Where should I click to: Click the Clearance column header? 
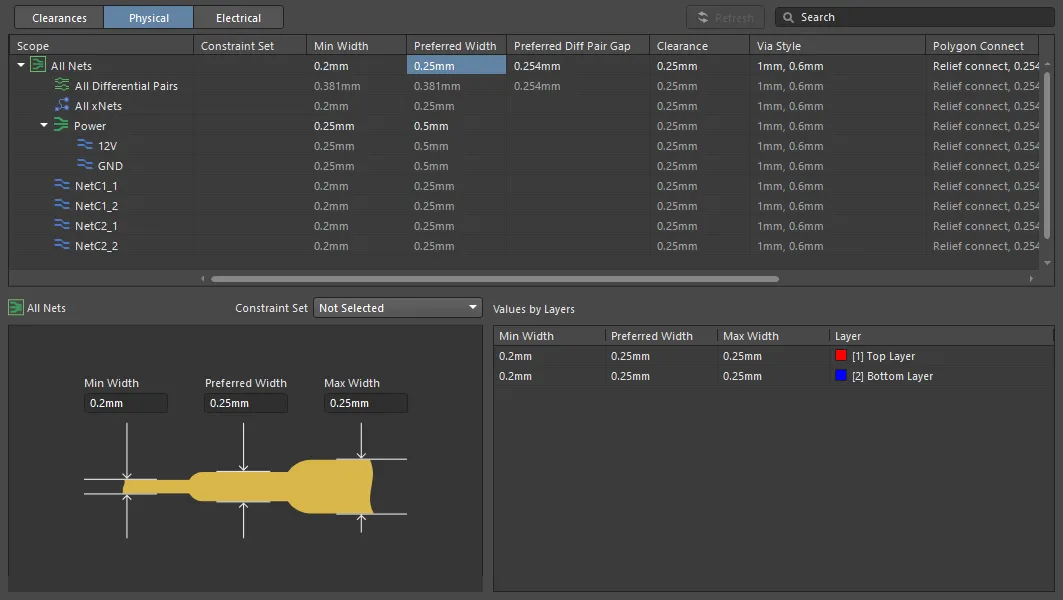pos(699,45)
